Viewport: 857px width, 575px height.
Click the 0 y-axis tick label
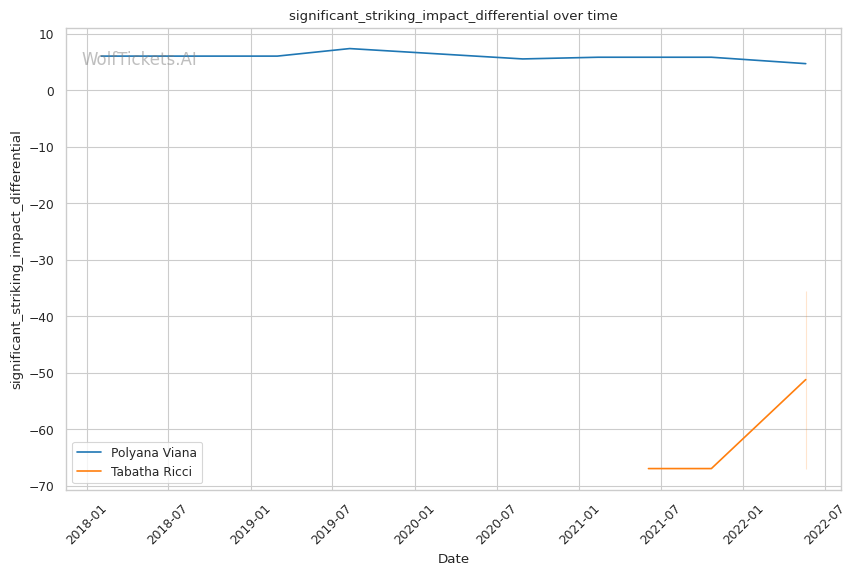pos(50,91)
